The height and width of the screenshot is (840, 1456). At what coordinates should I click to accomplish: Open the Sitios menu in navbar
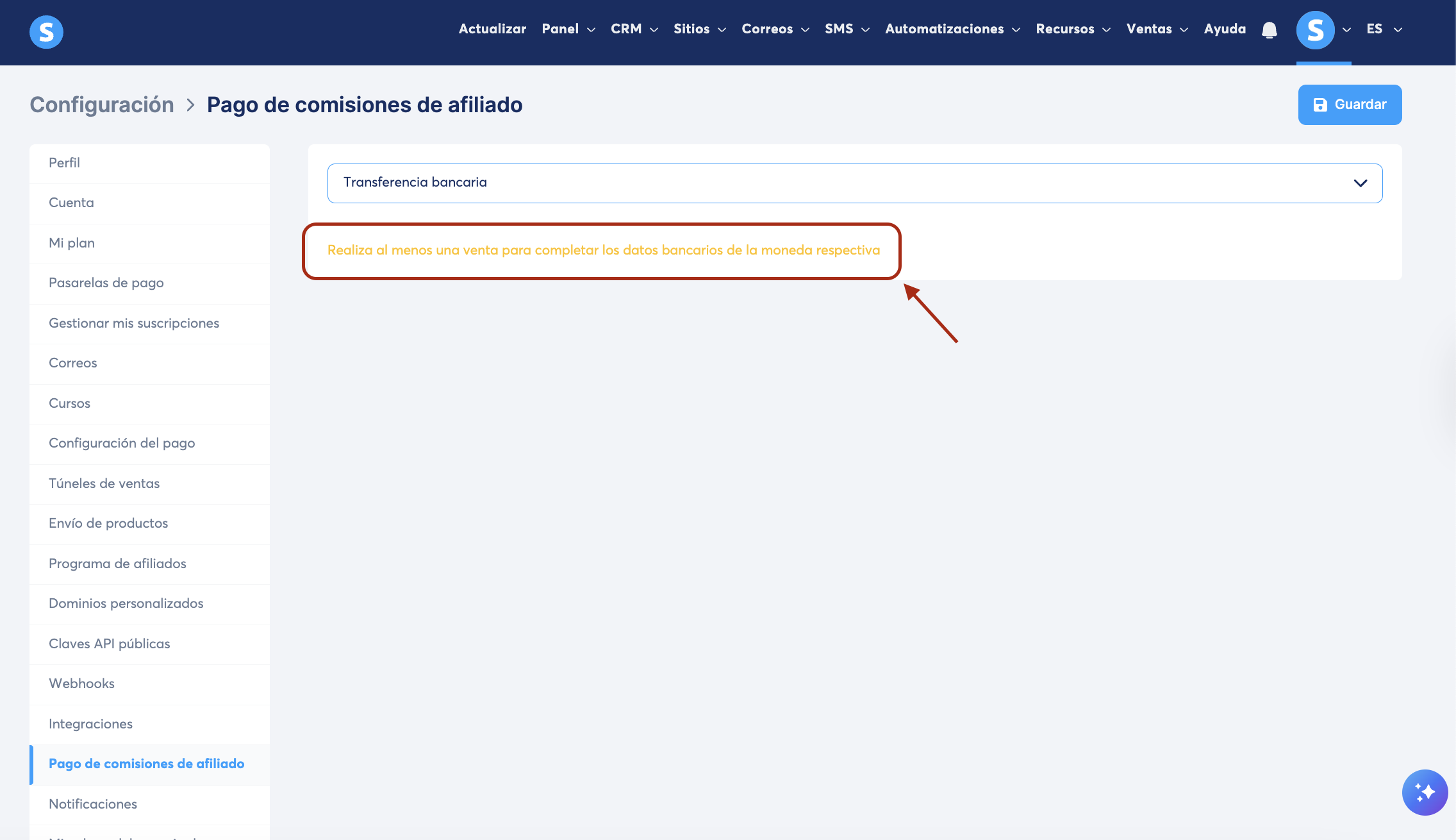pyautogui.click(x=699, y=29)
